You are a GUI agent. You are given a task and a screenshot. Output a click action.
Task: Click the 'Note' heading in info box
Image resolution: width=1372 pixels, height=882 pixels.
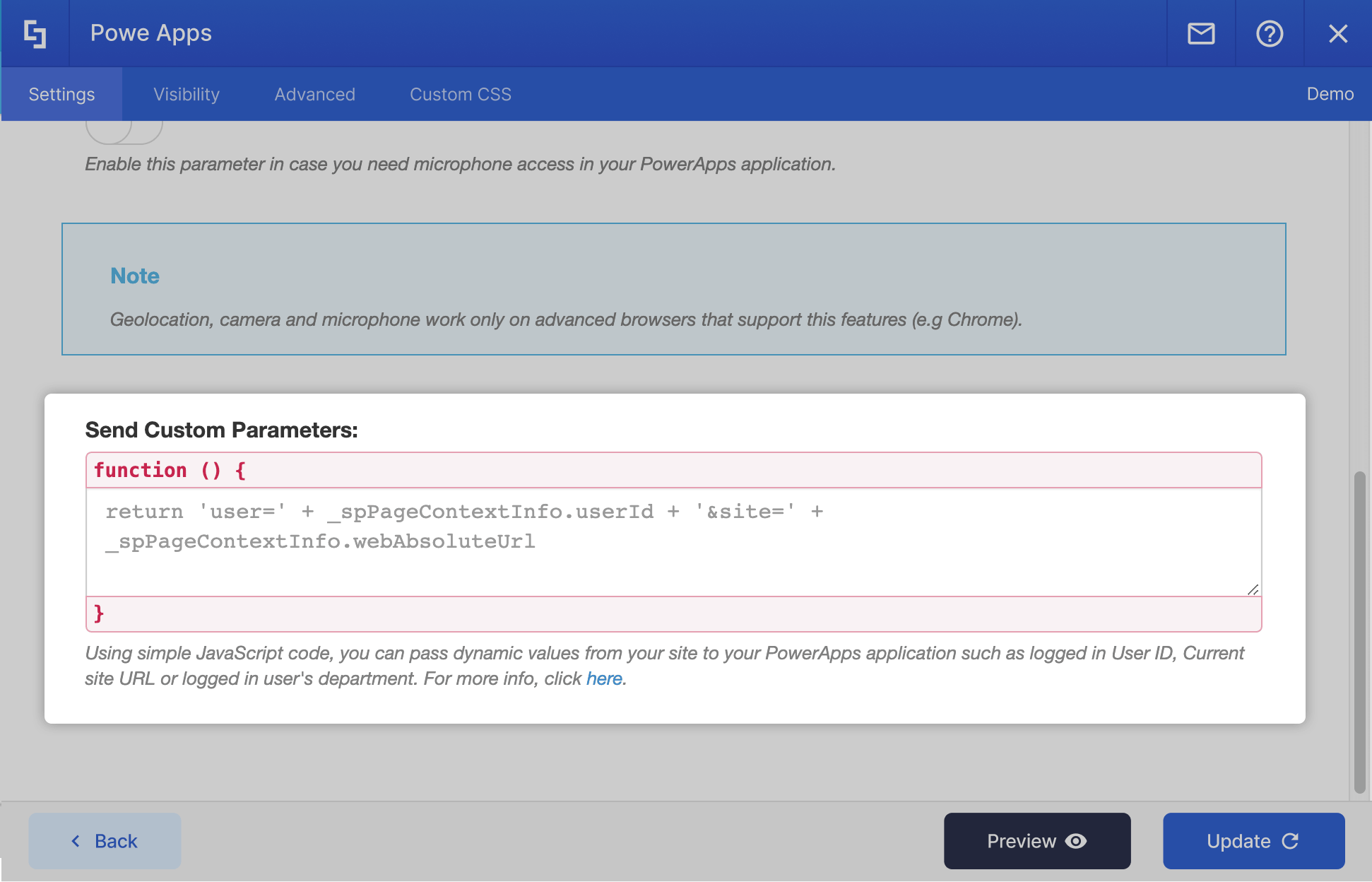coord(135,276)
